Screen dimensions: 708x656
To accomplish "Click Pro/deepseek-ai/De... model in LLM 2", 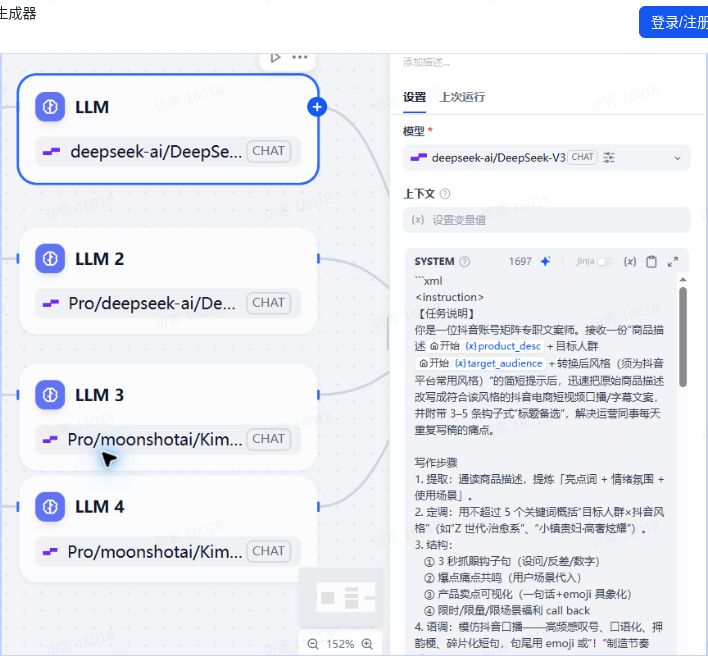I will coord(152,303).
